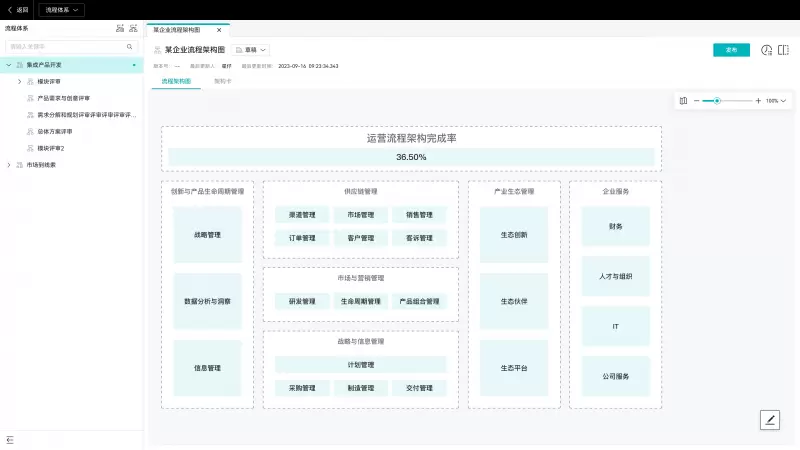Screen dimensions: 800x450
Task: Switch to the 流程架构图 tab
Action: pos(176,81)
